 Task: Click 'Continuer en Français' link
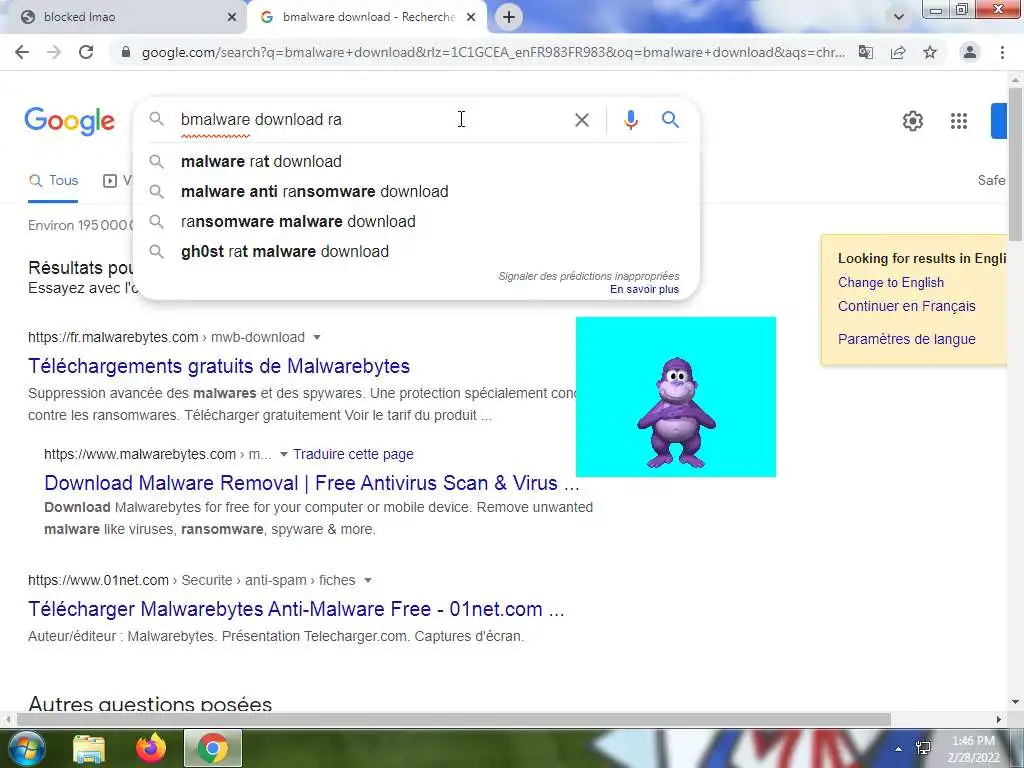click(906, 306)
